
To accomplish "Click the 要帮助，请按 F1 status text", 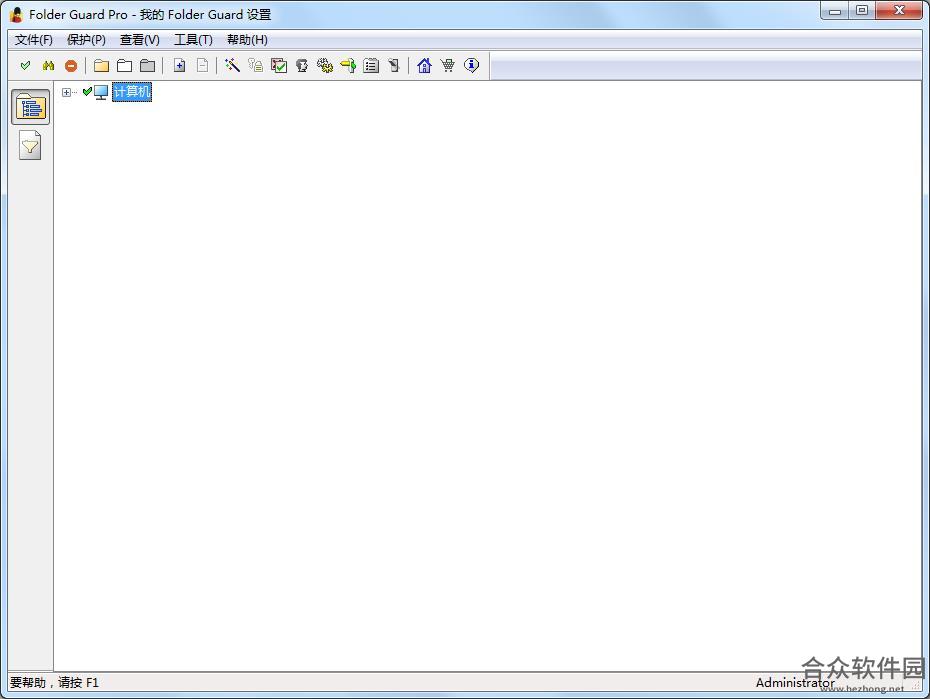I will point(55,682).
